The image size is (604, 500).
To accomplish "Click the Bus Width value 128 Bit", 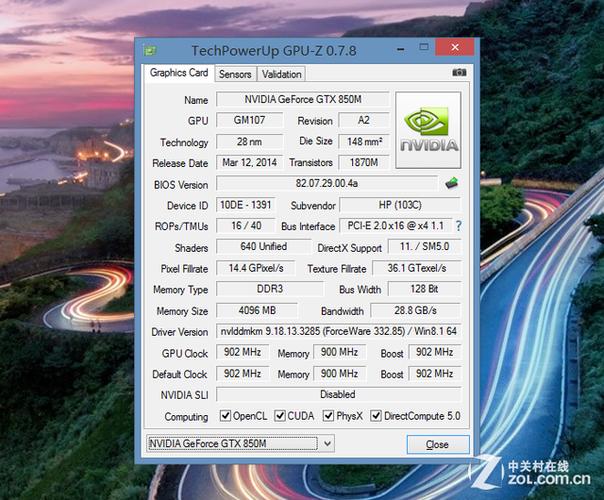I will click(424, 289).
